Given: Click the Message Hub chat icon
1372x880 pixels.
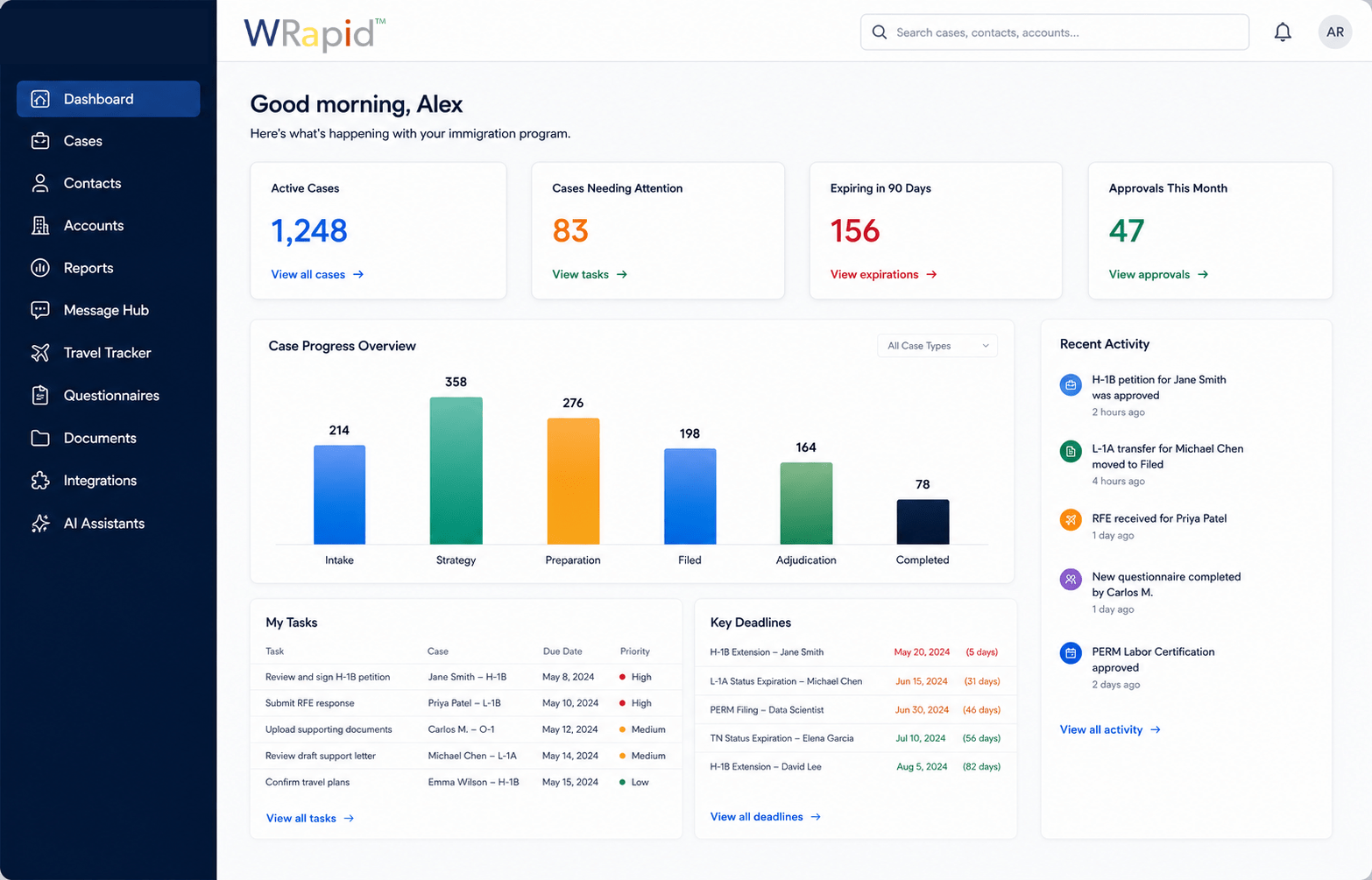Looking at the screenshot, I should click(x=40, y=310).
